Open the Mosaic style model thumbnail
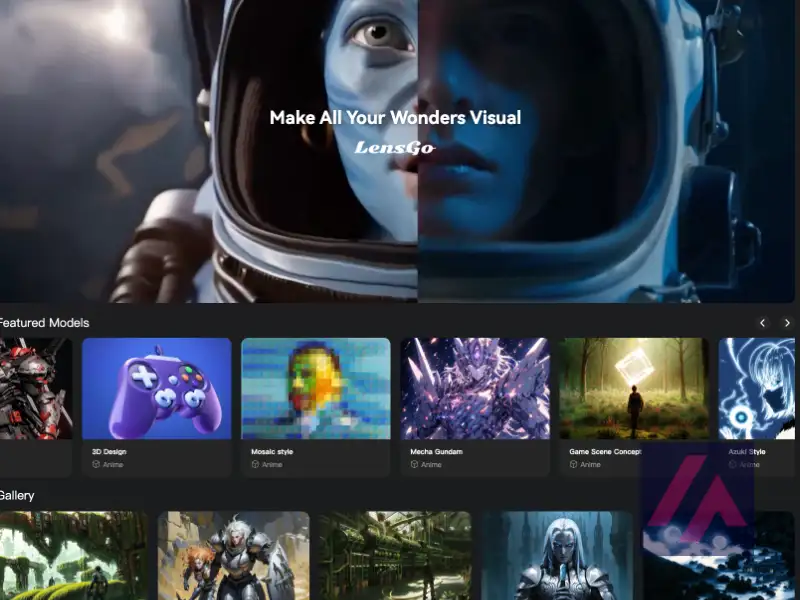 click(x=316, y=388)
